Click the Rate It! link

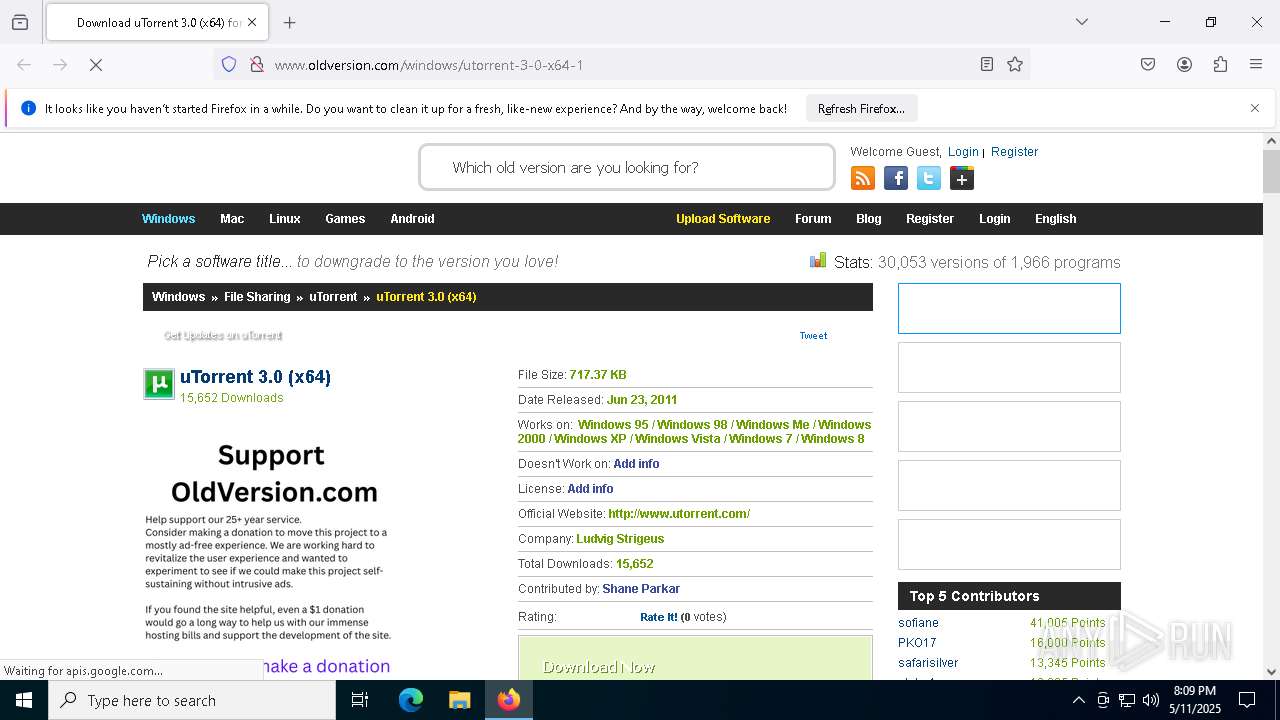[x=658, y=617]
